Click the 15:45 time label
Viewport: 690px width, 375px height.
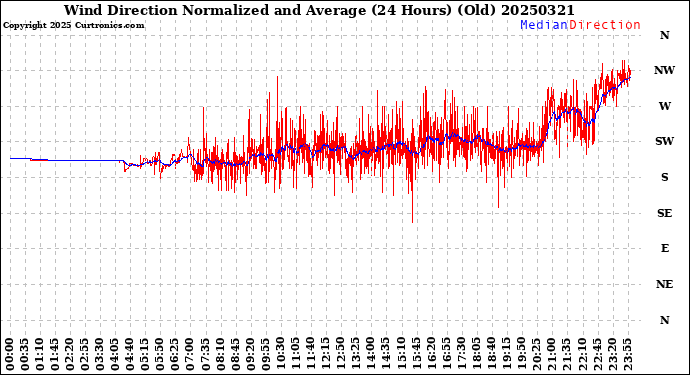click(417, 354)
